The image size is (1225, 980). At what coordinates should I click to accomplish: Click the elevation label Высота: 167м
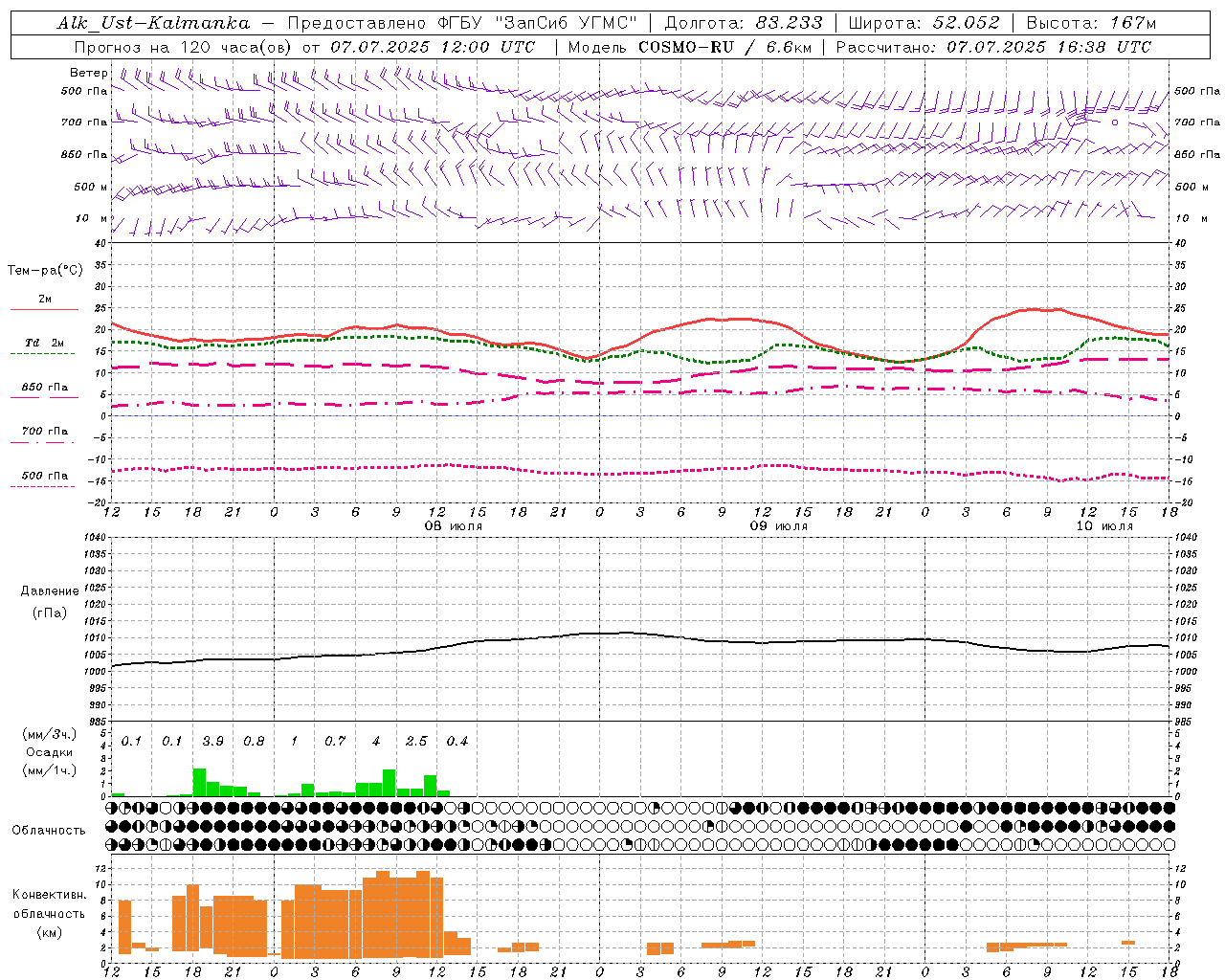click(1091, 23)
